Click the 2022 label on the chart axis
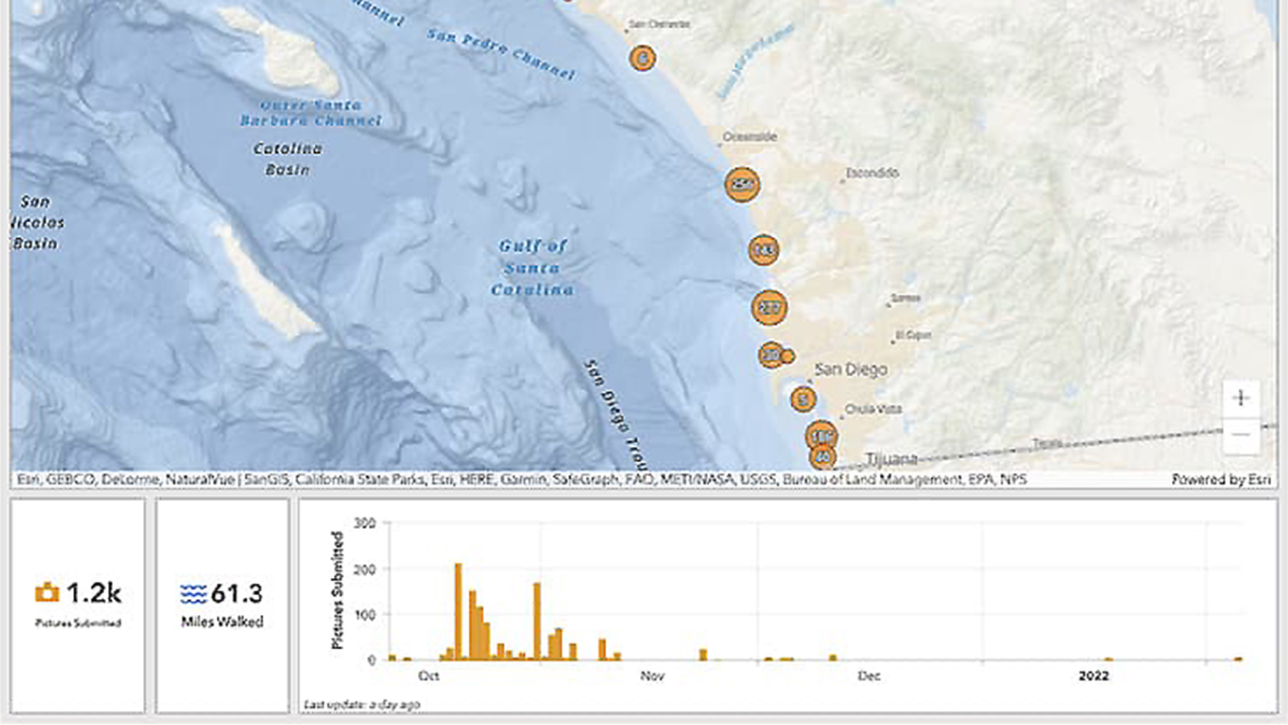1288x725 pixels. [1094, 677]
